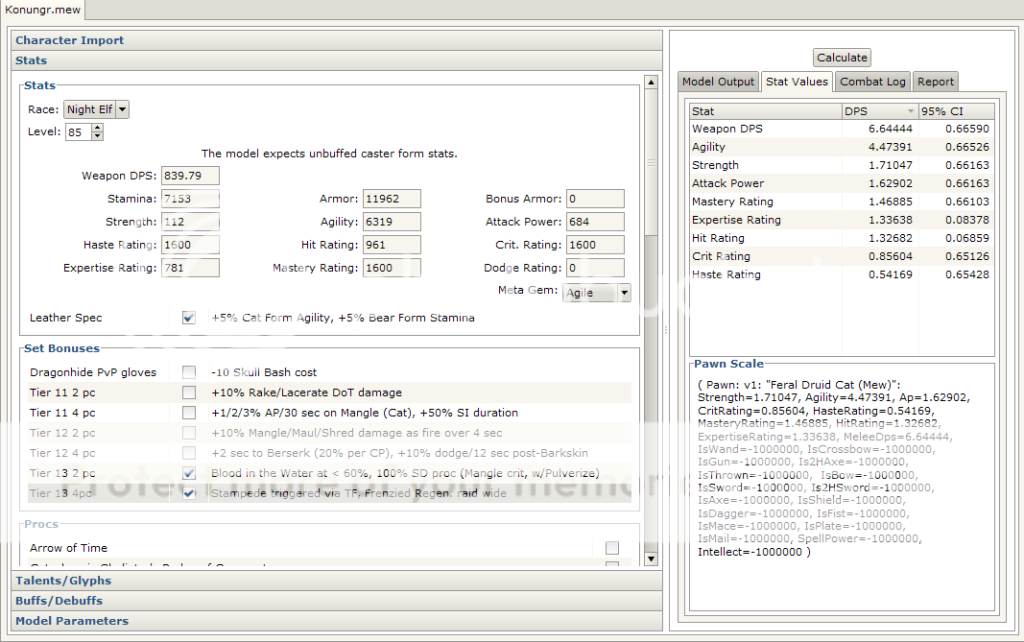This screenshot has height=642, width=1024.
Task: Enable the Tier 11 4 pc bonus
Action: click(x=189, y=413)
